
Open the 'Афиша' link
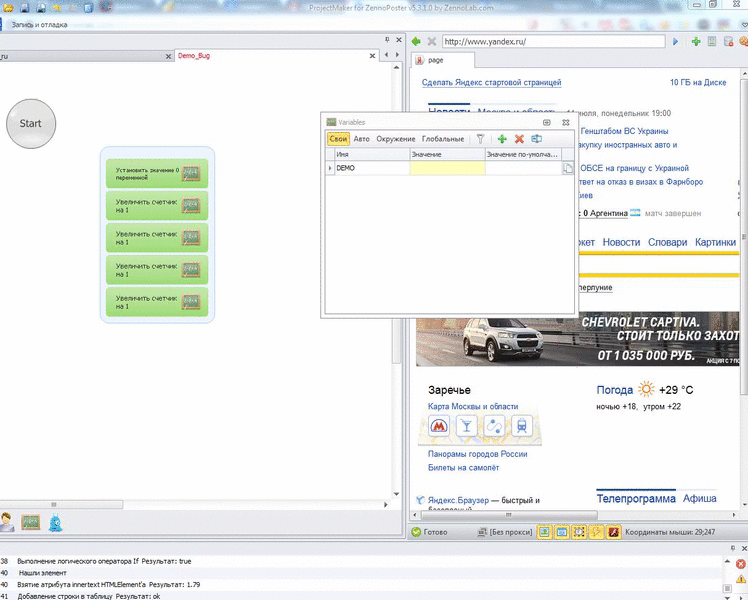[x=699, y=499]
